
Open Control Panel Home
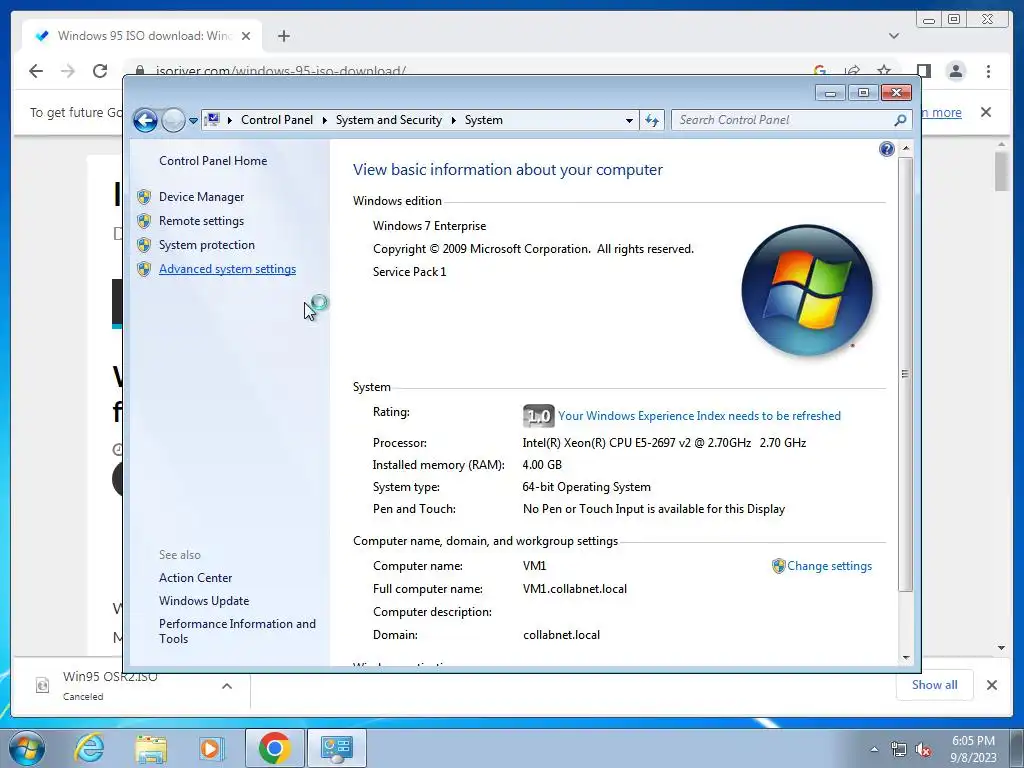(x=213, y=161)
